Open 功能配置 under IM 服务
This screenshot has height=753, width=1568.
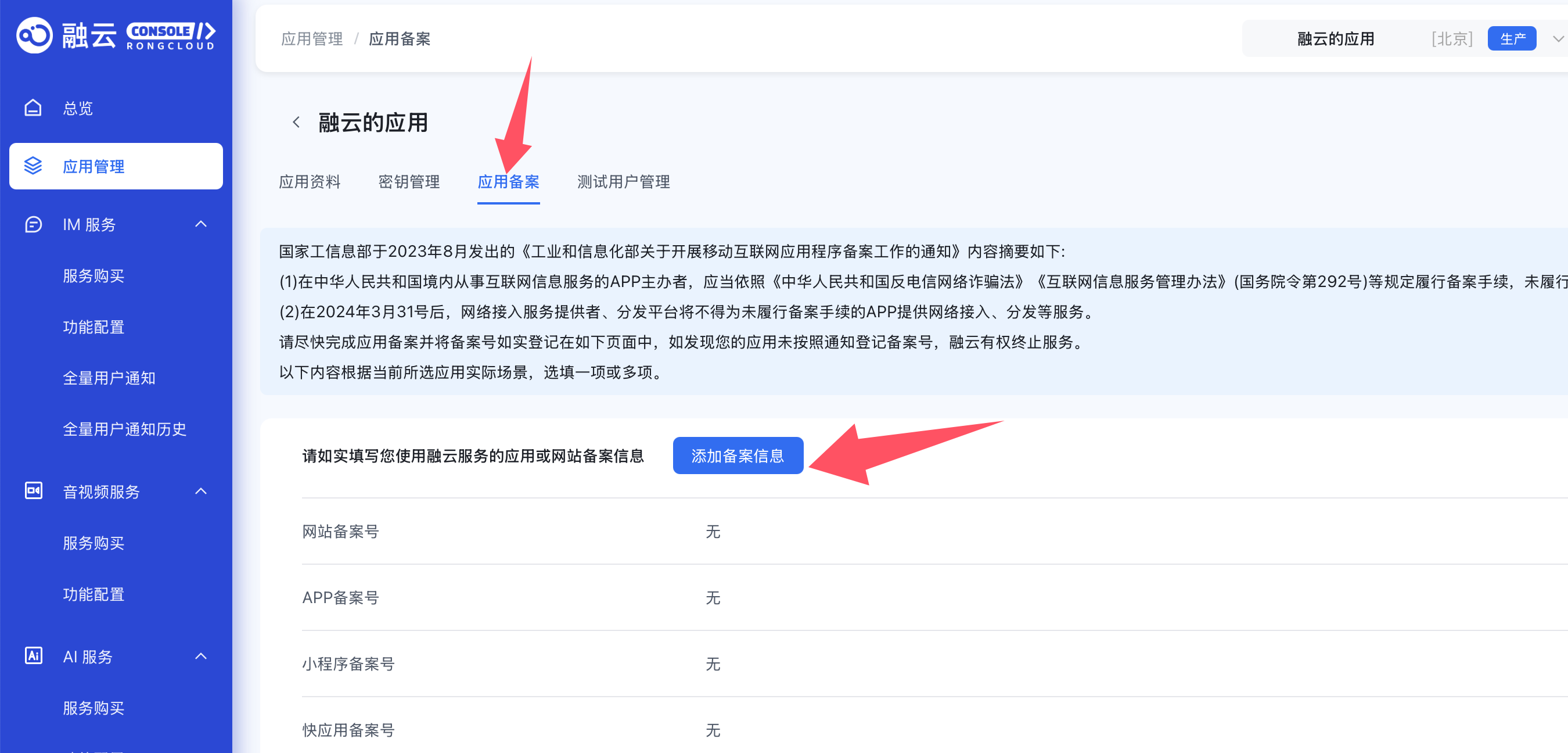[93, 327]
